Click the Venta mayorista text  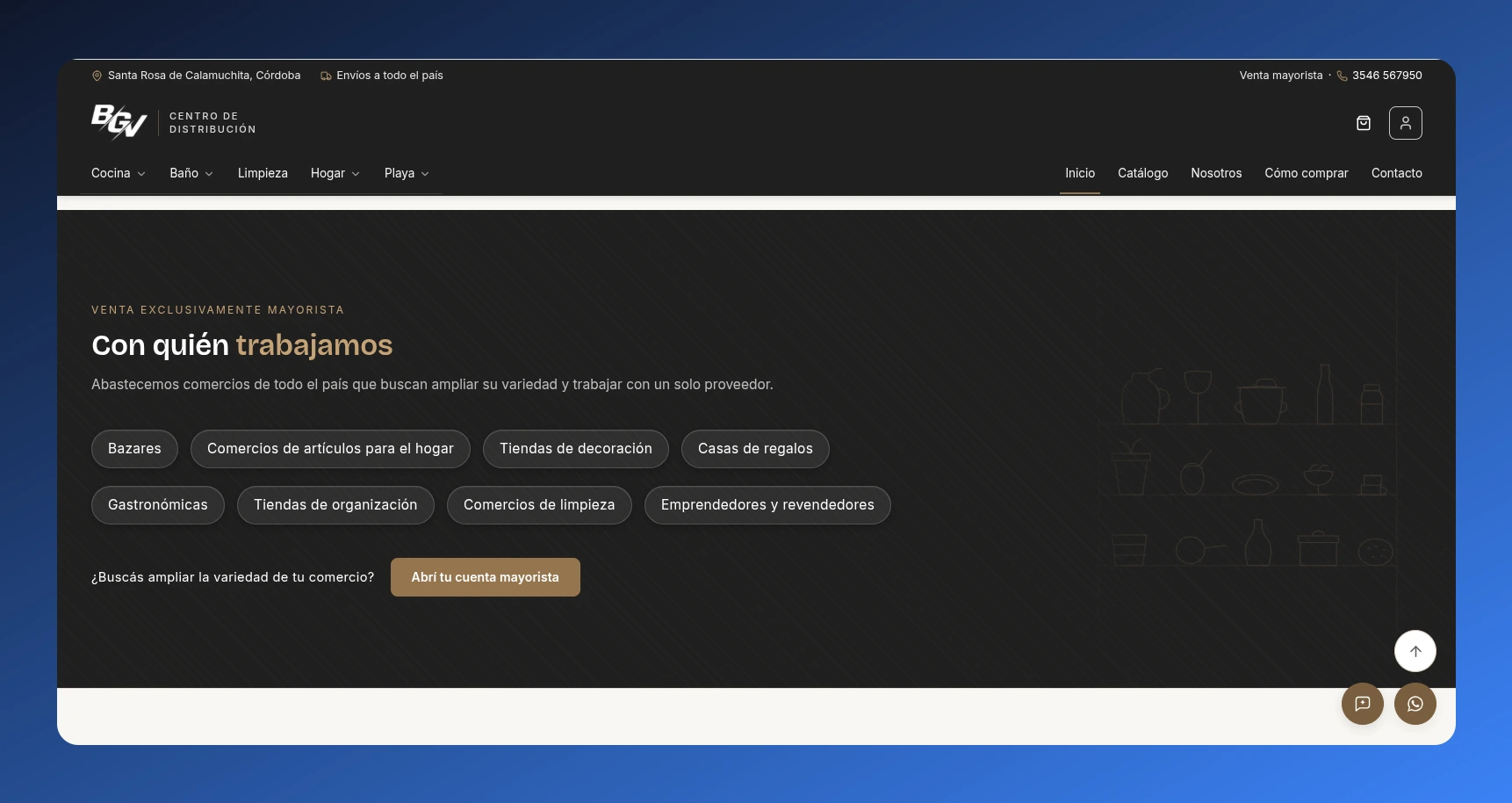pyautogui.click(x=1281, y=76)
